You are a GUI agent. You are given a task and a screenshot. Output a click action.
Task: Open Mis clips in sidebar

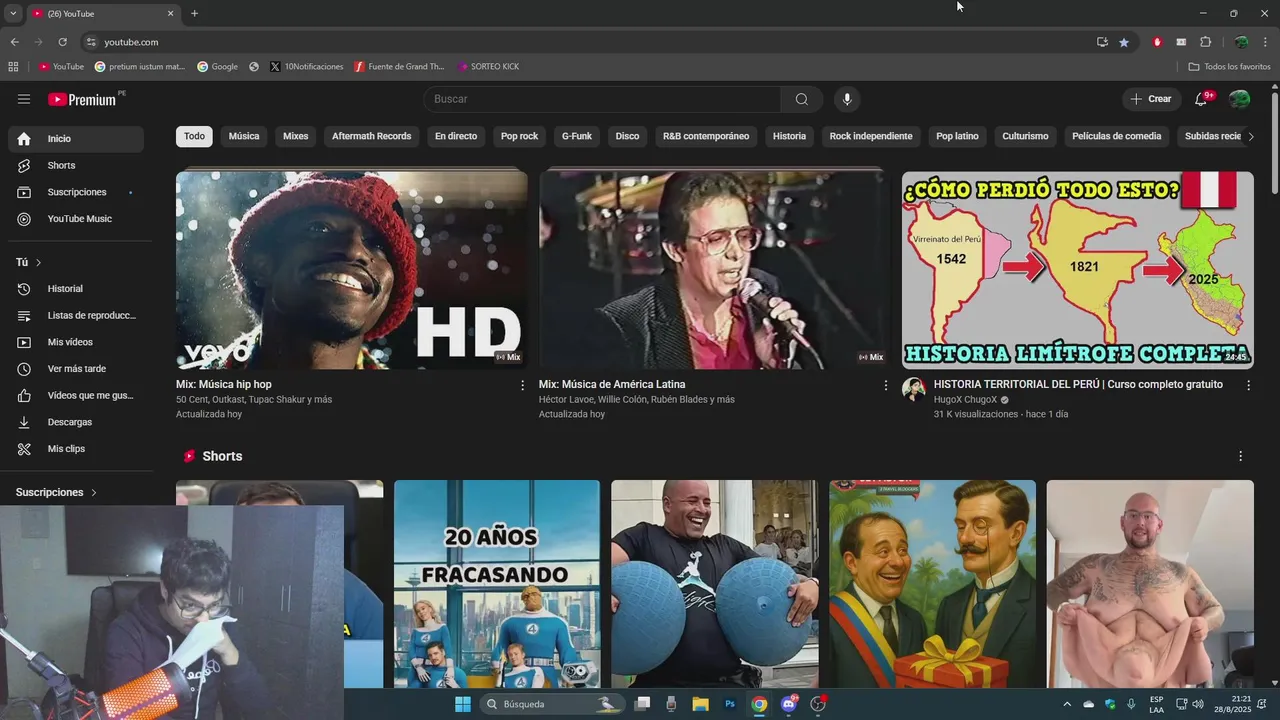point(76,449)
